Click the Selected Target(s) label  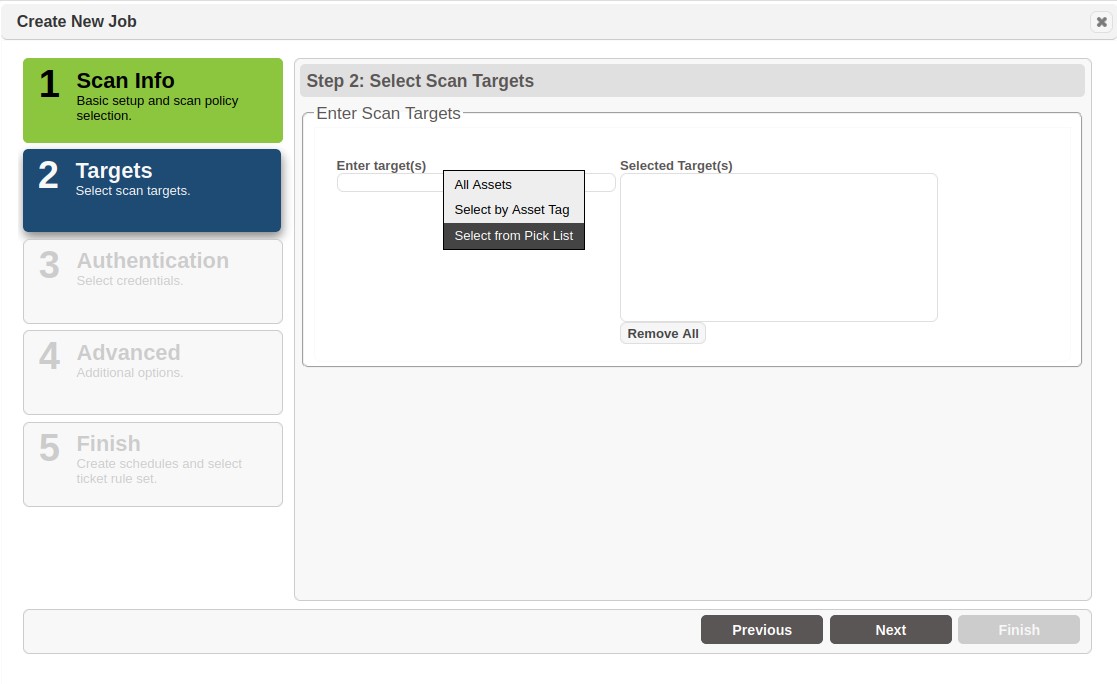(676, 166)
